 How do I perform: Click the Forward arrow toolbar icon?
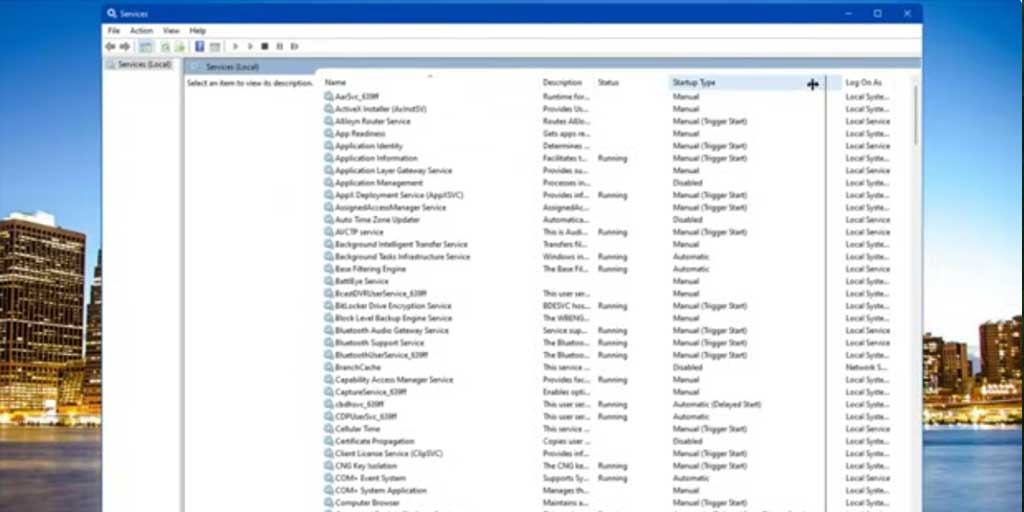pos(125,46)
